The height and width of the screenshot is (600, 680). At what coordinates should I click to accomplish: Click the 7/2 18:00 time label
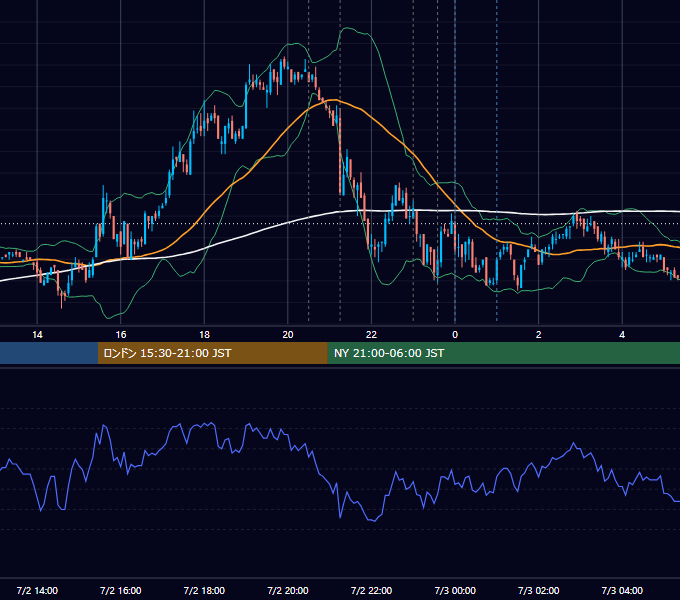[x=204, y=591]
